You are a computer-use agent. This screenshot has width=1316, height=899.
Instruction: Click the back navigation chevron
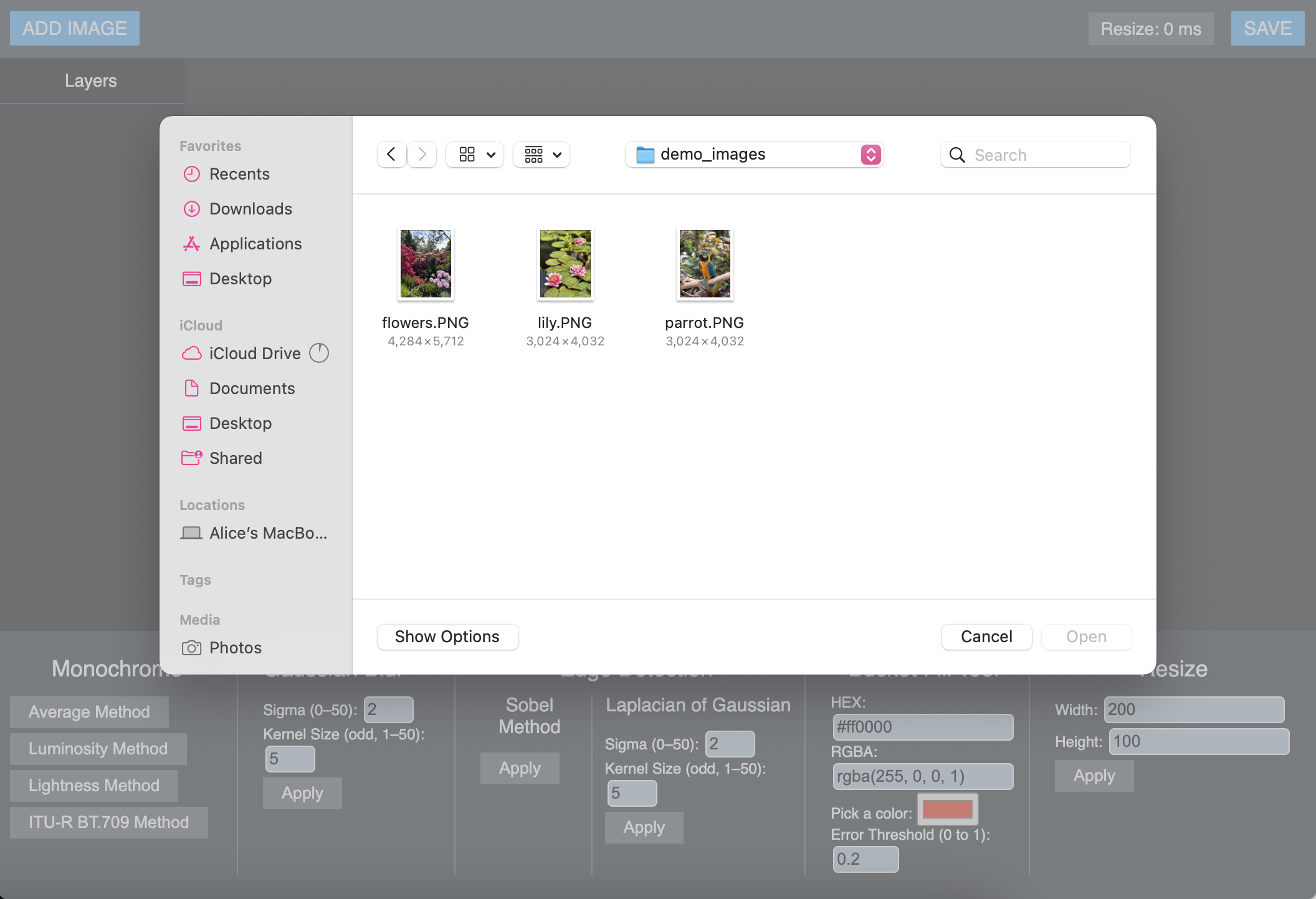[391, 154]
